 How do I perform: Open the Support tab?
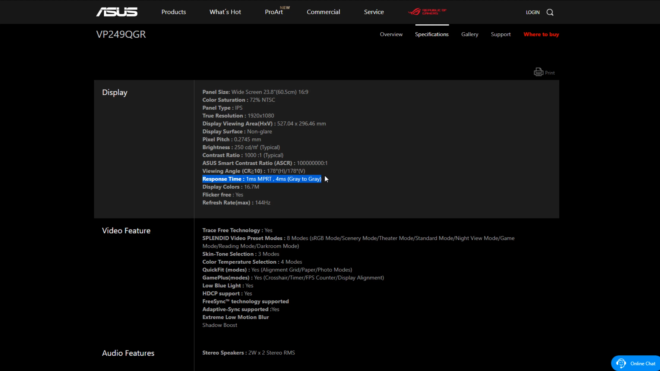pyautogui.click(x=500, y=34)
